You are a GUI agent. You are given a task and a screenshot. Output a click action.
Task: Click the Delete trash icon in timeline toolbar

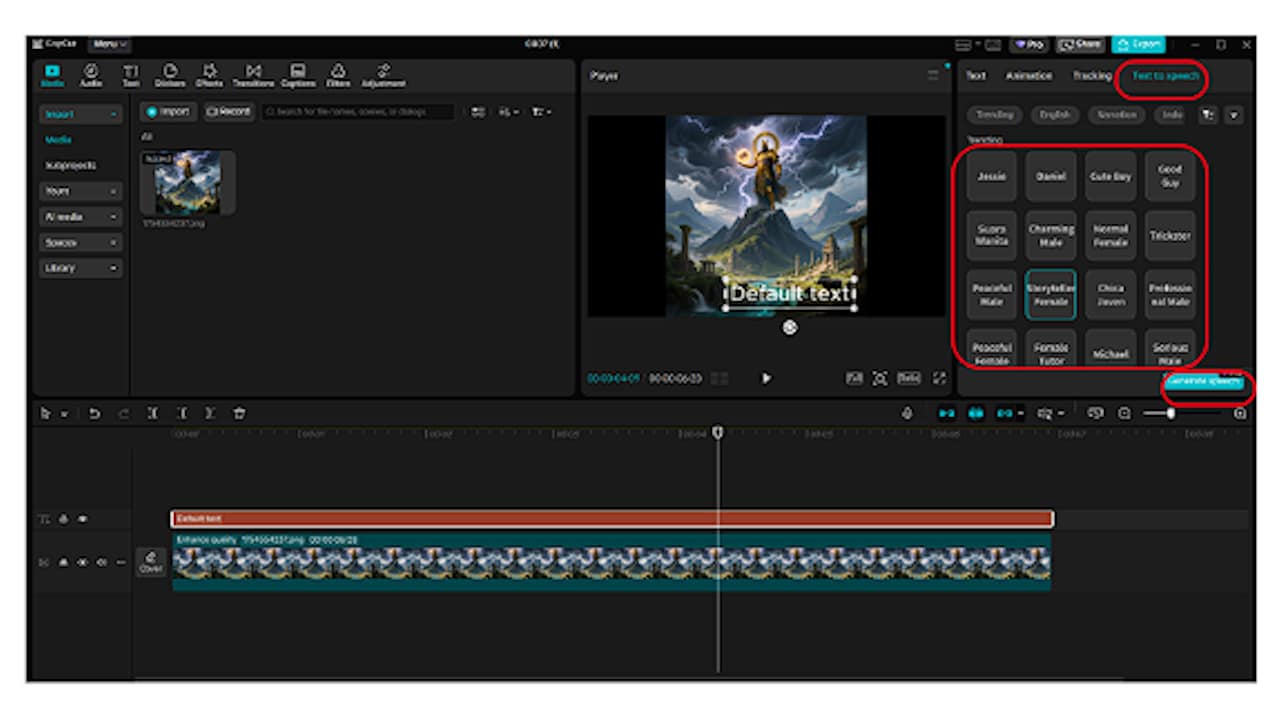tap(239, 412)
